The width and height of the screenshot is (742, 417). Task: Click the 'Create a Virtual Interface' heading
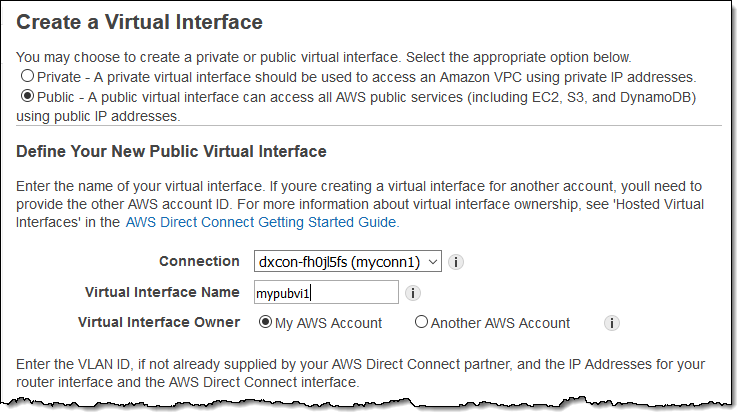140,21
